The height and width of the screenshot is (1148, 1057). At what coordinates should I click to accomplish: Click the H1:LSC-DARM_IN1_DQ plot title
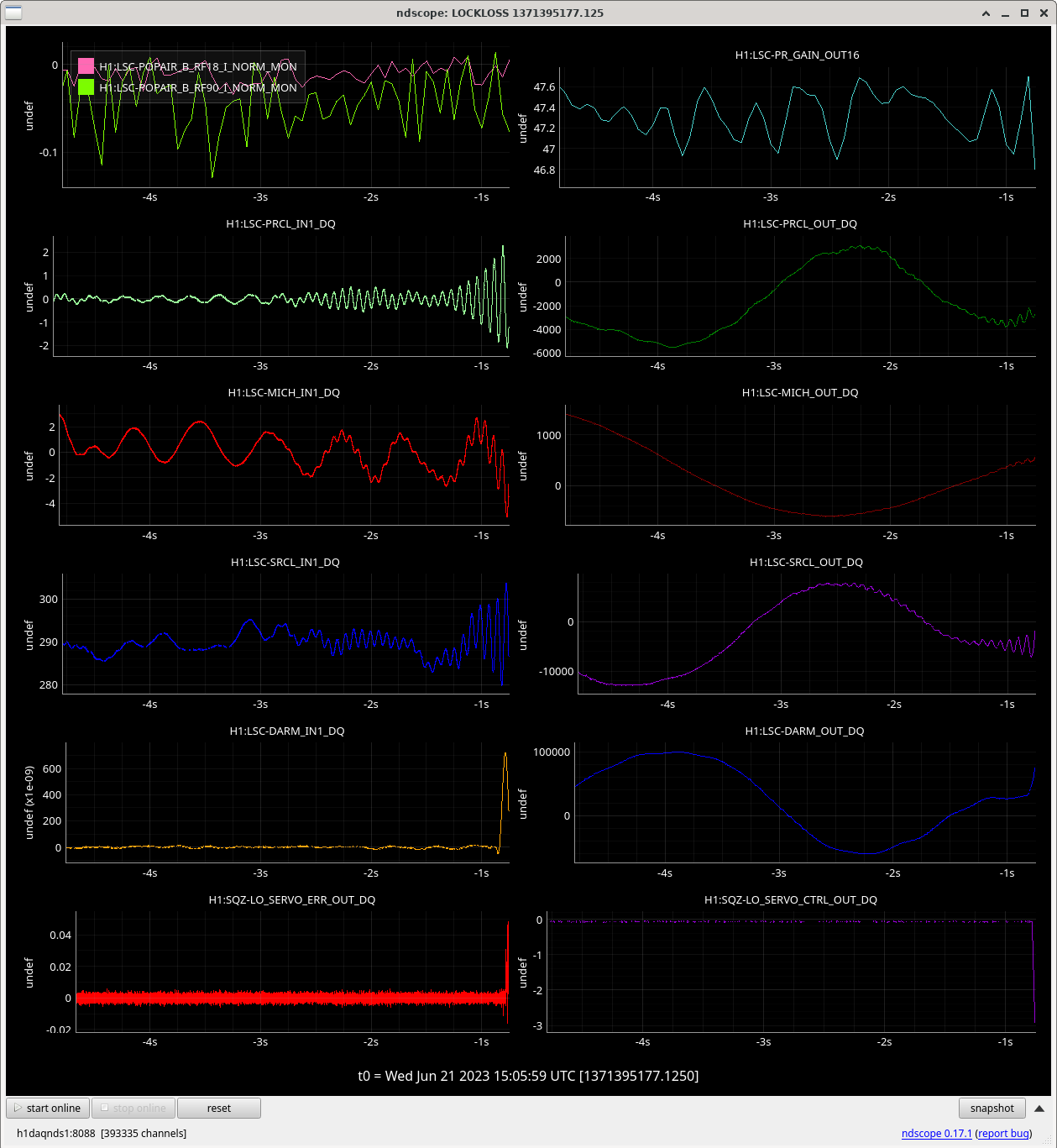[x=287, y=731]
